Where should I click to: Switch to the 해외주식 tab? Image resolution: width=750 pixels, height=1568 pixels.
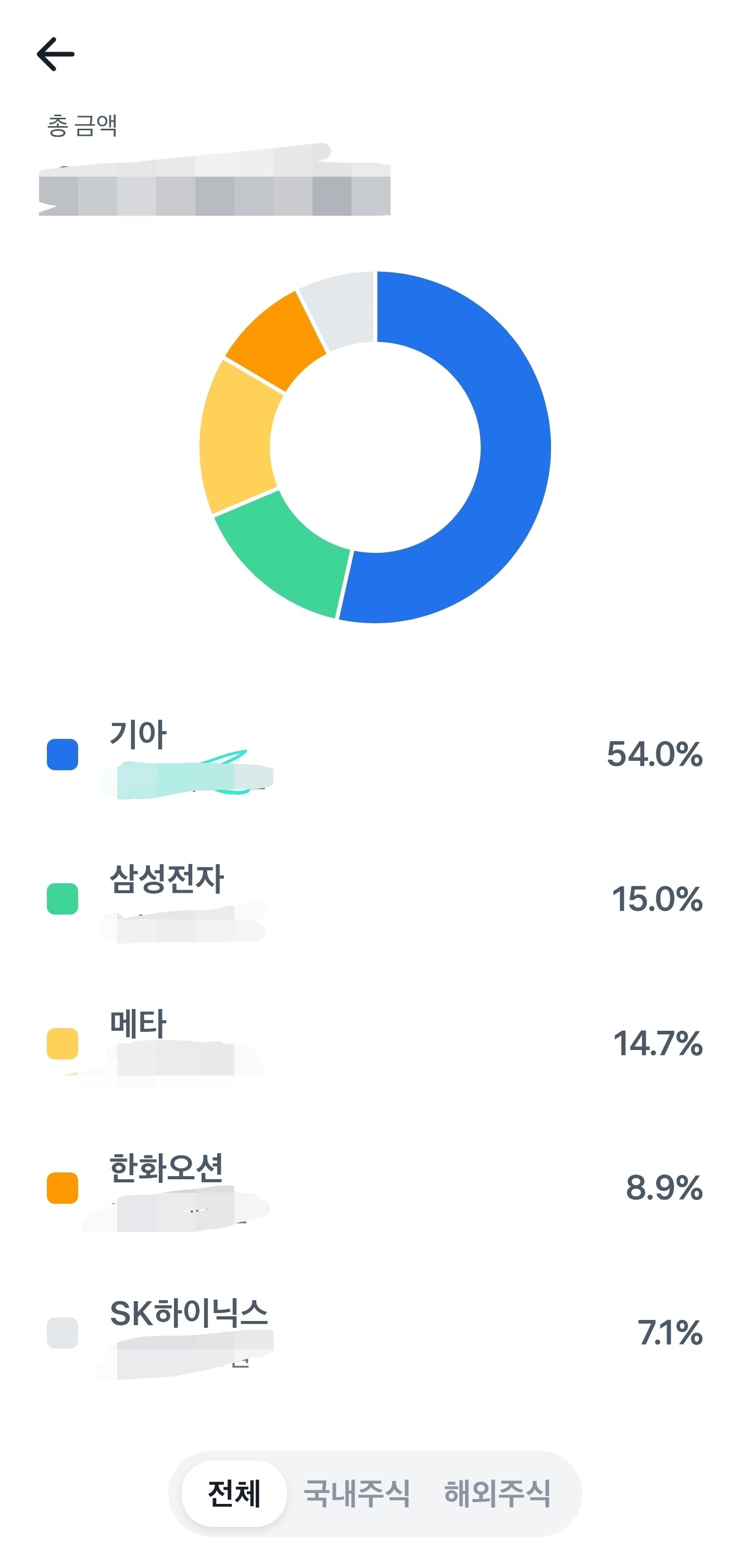pos(497,1493)
